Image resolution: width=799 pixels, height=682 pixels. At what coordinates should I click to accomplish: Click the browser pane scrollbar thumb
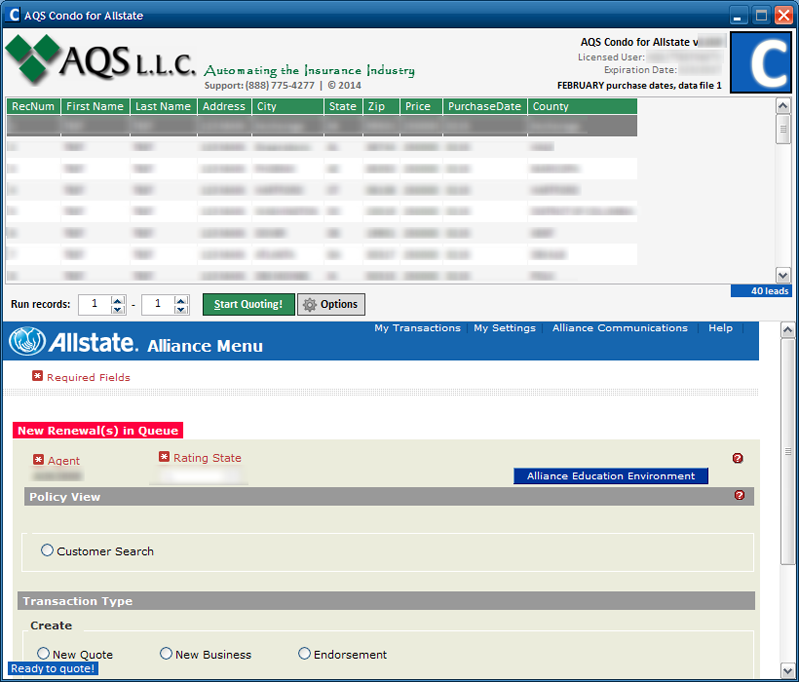click(x=788, y=452)
